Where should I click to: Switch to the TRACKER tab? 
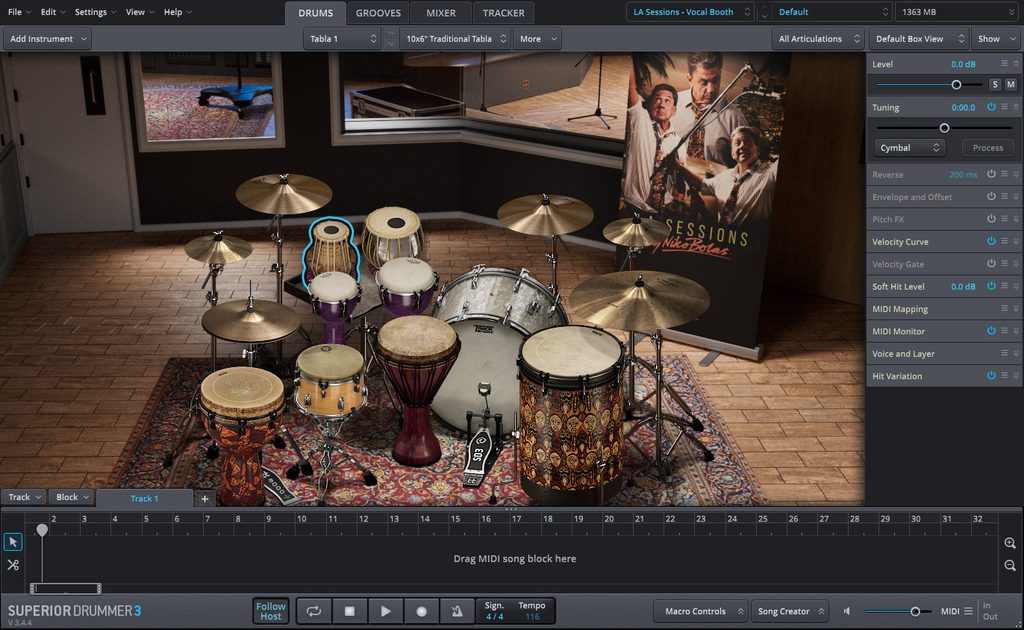pyautogui.click(x=504, y=13)
